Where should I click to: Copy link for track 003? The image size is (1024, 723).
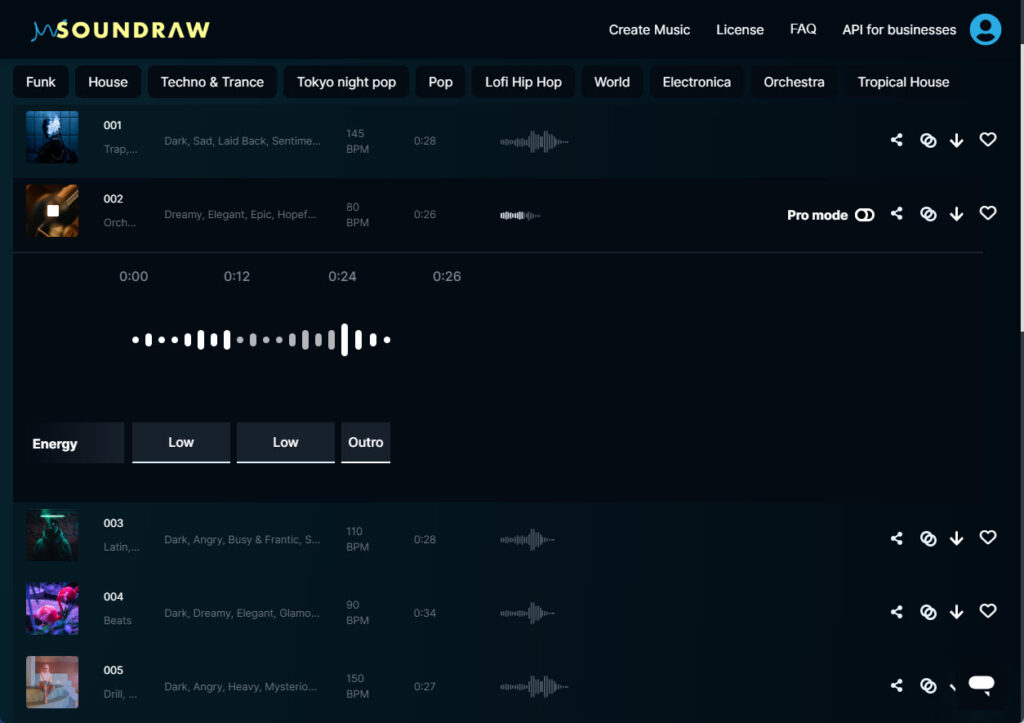[928, 539]
